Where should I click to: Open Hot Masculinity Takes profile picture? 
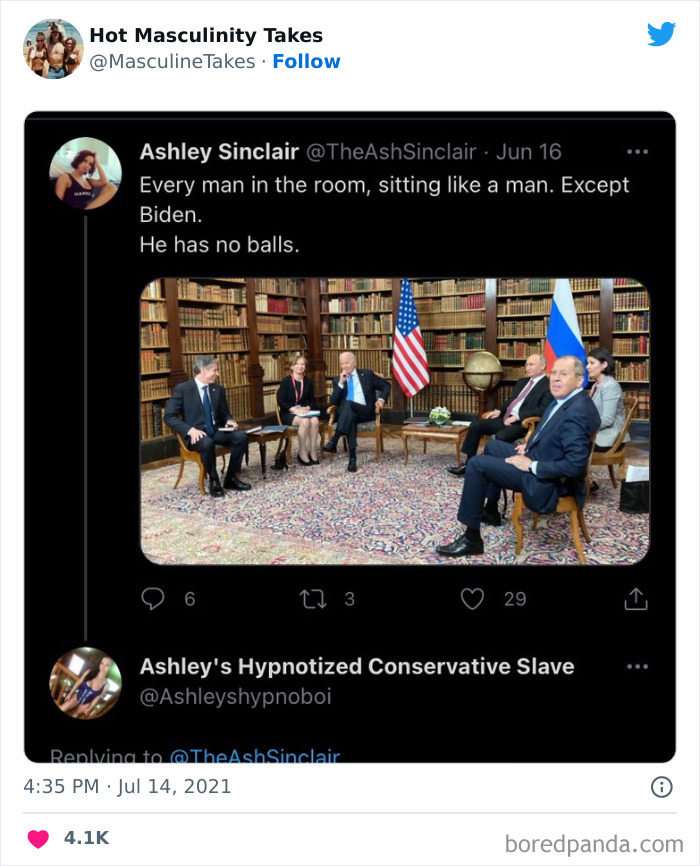[52, 46]
